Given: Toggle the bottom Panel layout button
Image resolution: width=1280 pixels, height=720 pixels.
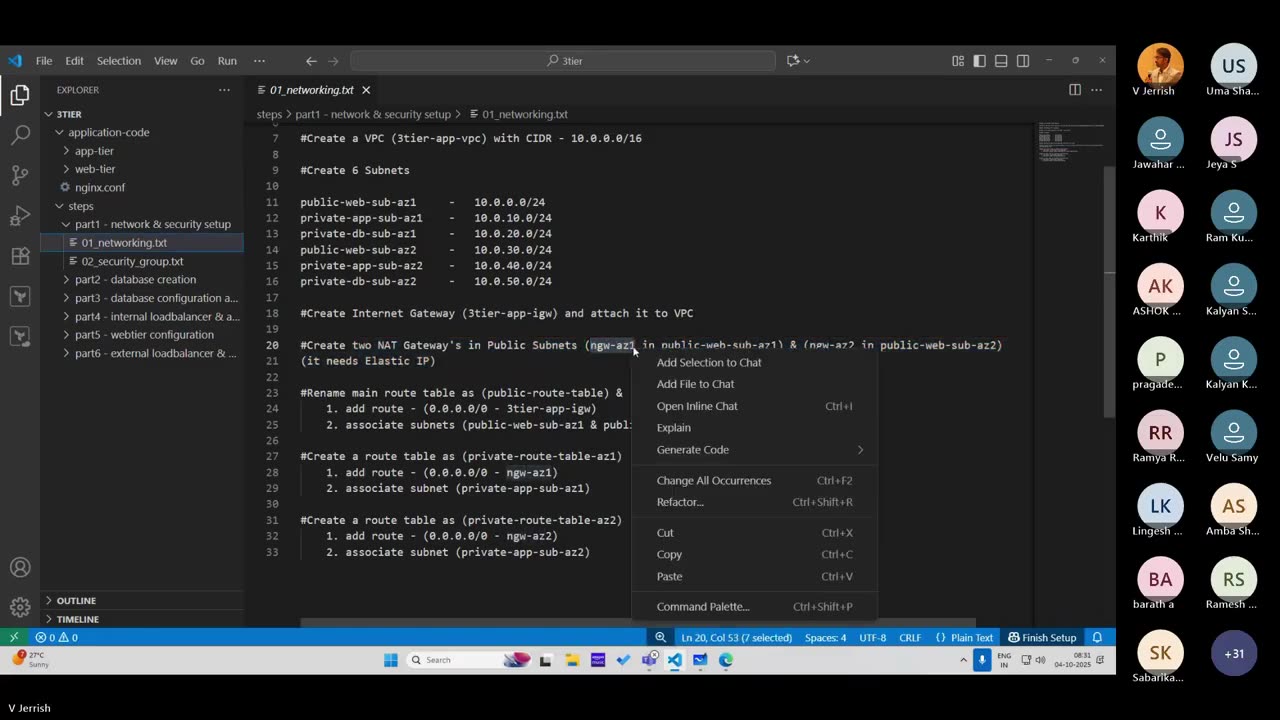Looking at the screenshot, I should [1001, 61].
